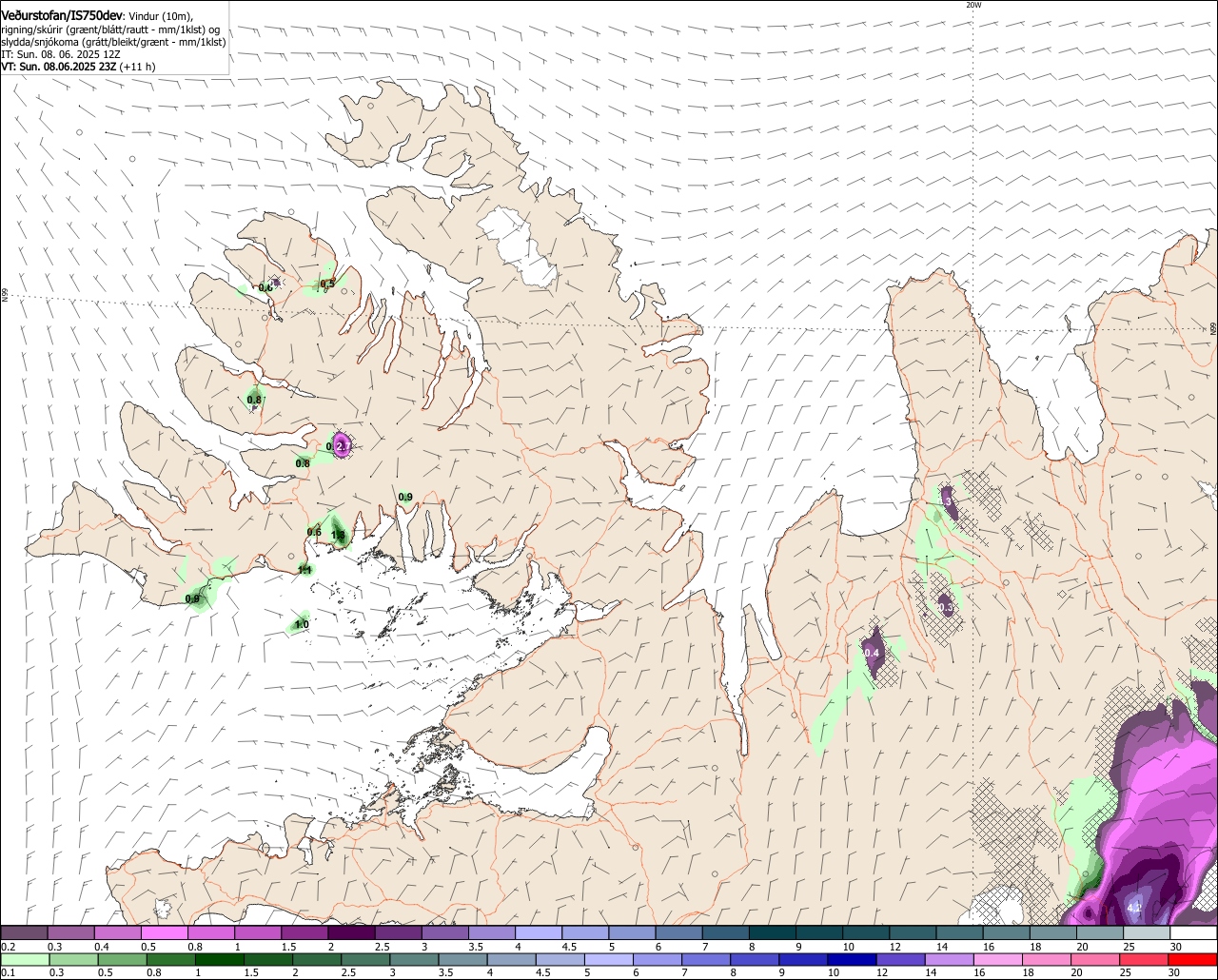Pick the bright pink 0.5 swatch, purple legend row
This screenshot has height=980, width=1218.
coord(164,932)
